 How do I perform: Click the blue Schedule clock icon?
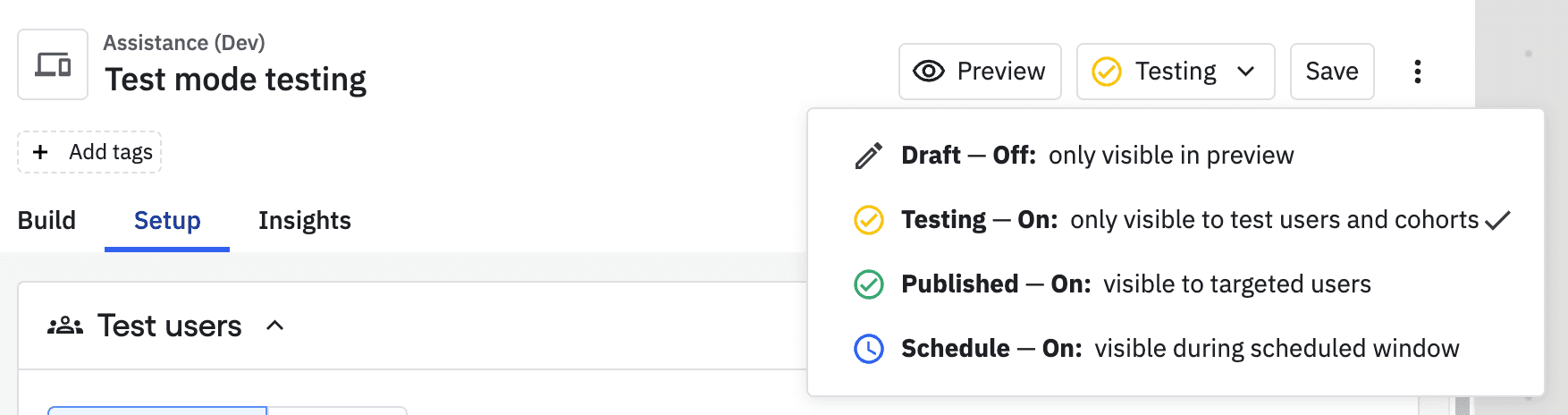tap(869, 349)
